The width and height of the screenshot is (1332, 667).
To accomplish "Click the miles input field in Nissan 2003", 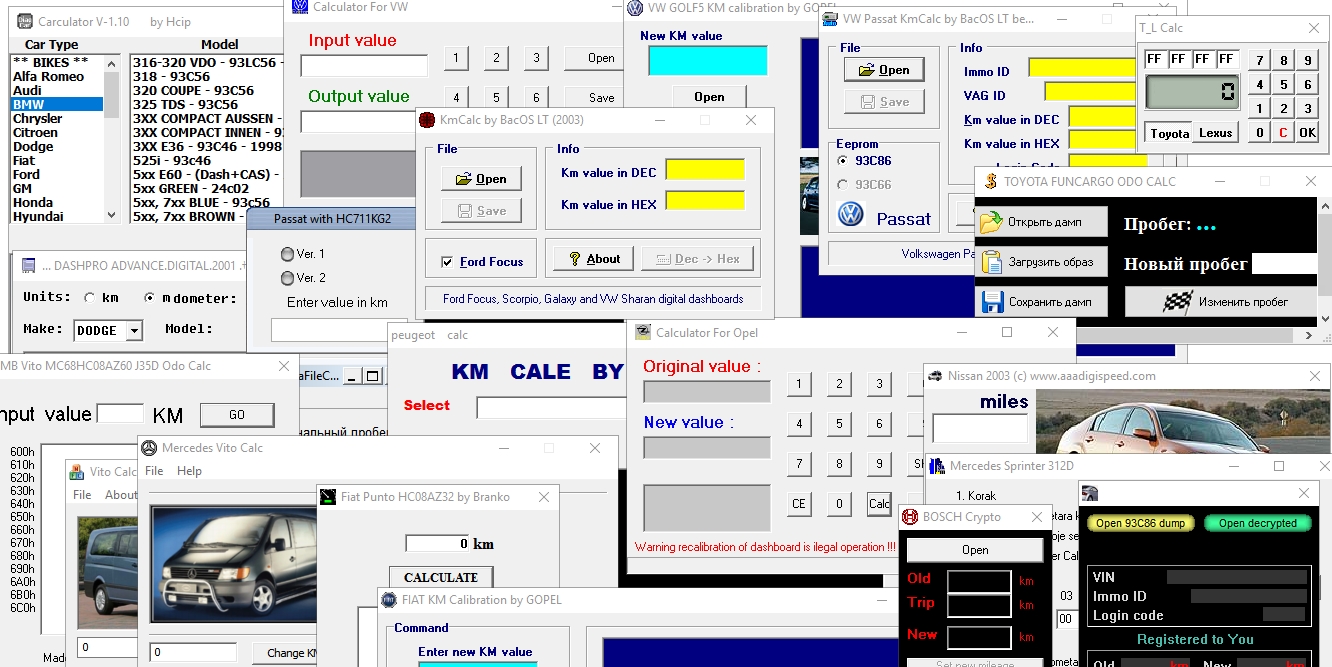I will click(x=980, y=428).
